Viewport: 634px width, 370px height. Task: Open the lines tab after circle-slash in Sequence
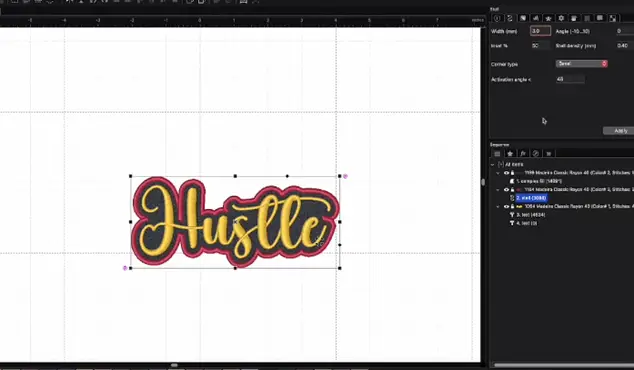(549, 154)
